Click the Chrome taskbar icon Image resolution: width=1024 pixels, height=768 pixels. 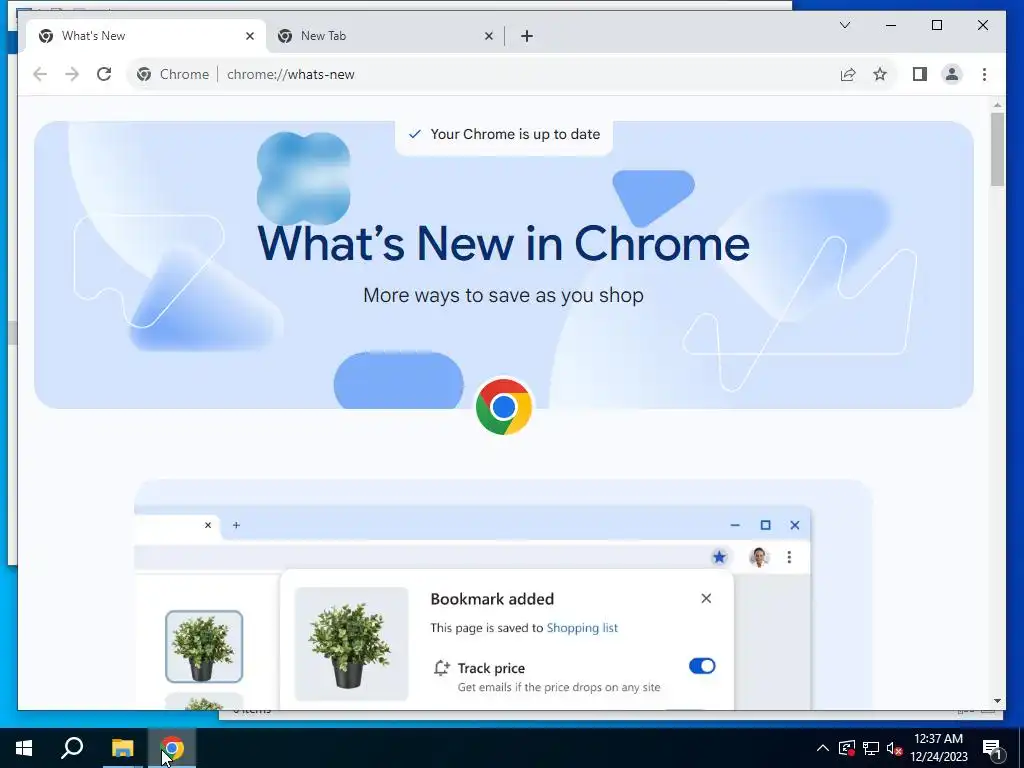tap(172, 748)
